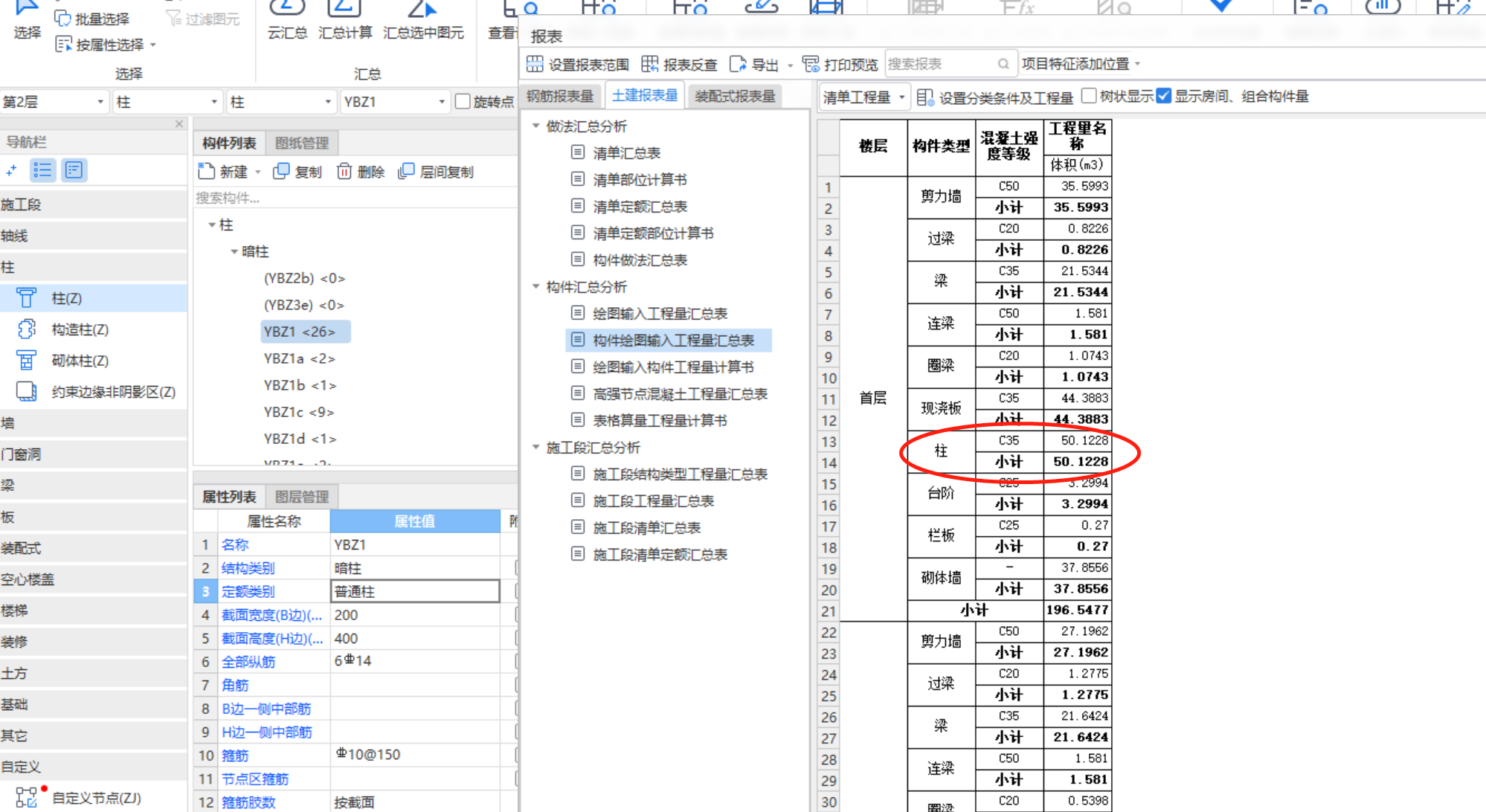Select table row number 21

tap(829, 611)
